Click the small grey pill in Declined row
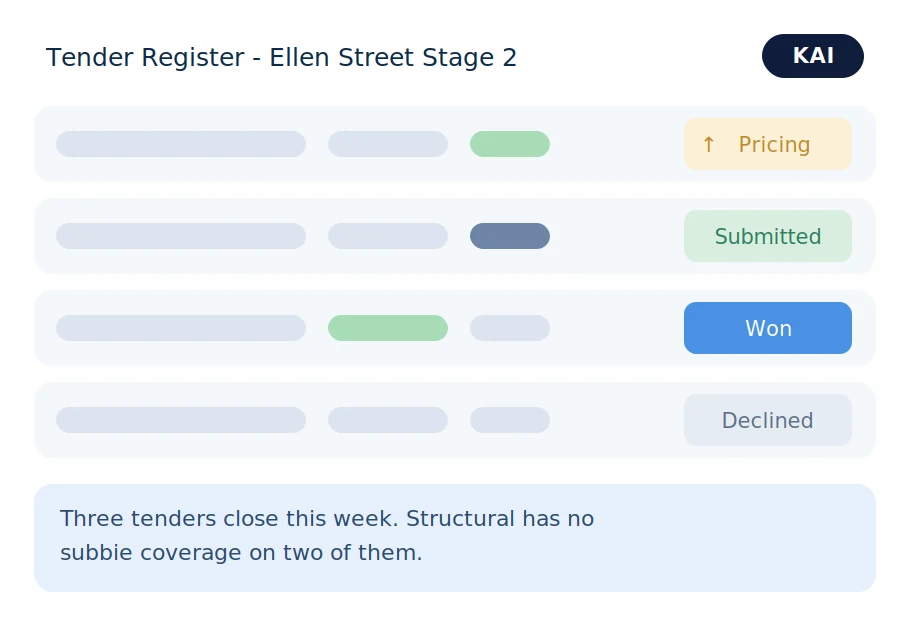Screen dimensions: 910x634 tap(510, 420)
